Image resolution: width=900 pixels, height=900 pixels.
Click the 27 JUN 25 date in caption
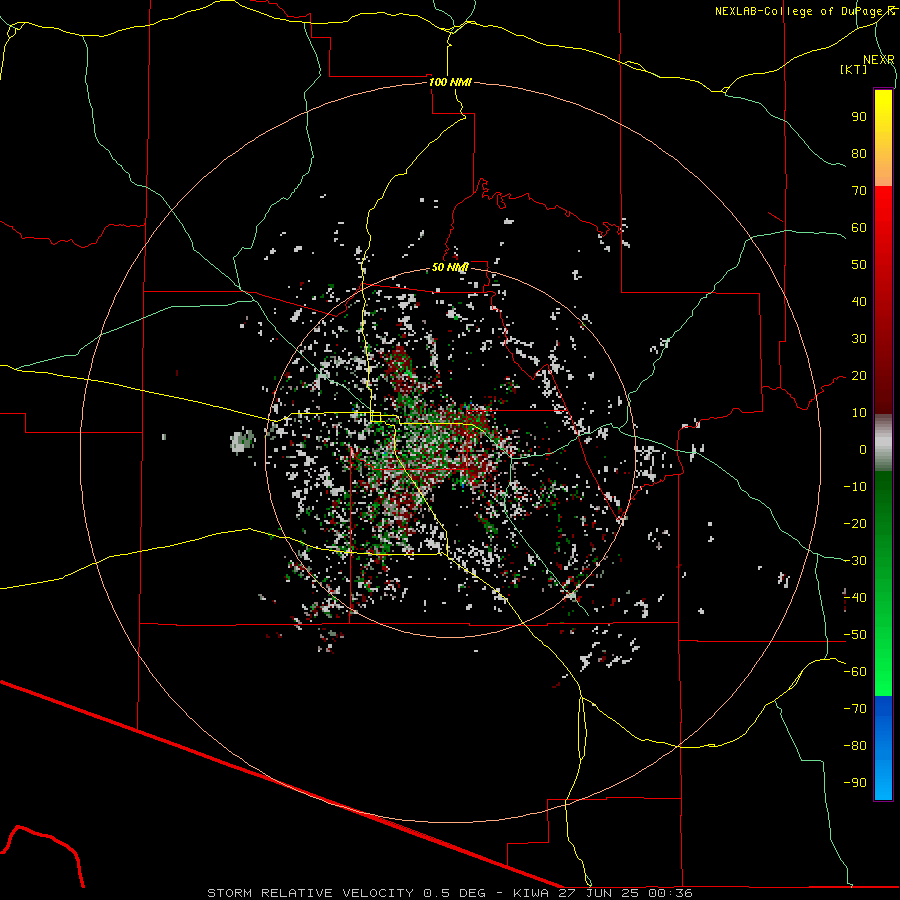(x=600, y=893)
